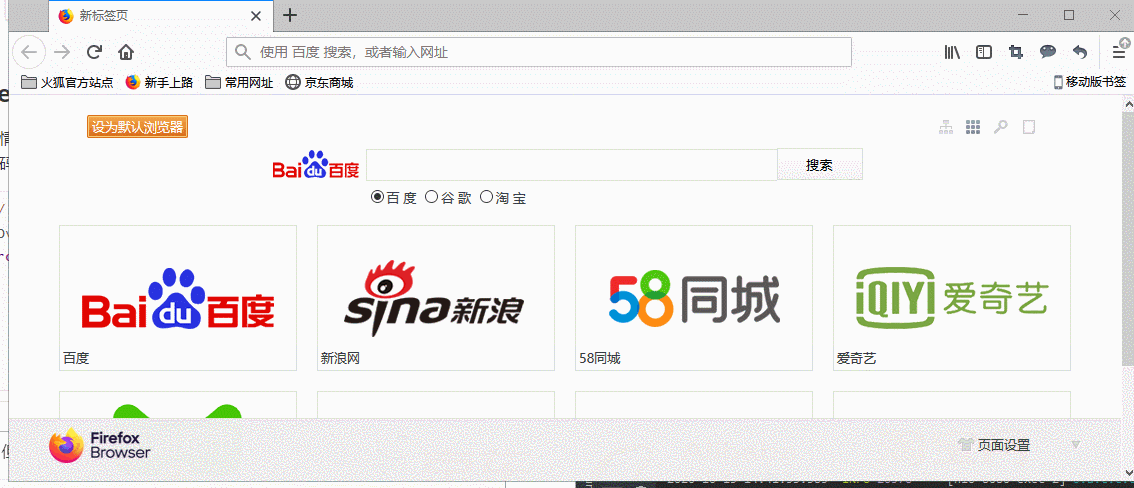Viewport: 1134px width, 488px height.
Task: Open the Firefox home page icon
Action: click(x=126, y=52)
